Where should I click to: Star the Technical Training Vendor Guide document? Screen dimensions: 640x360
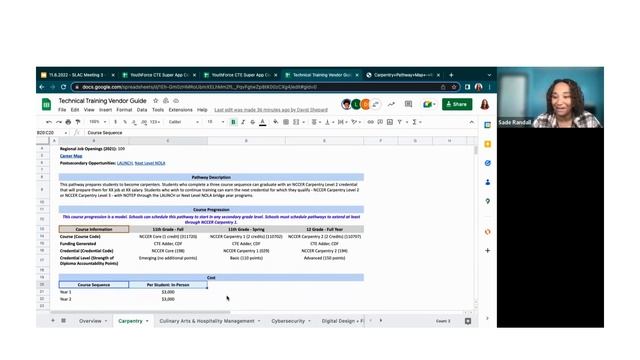[156, 100]
